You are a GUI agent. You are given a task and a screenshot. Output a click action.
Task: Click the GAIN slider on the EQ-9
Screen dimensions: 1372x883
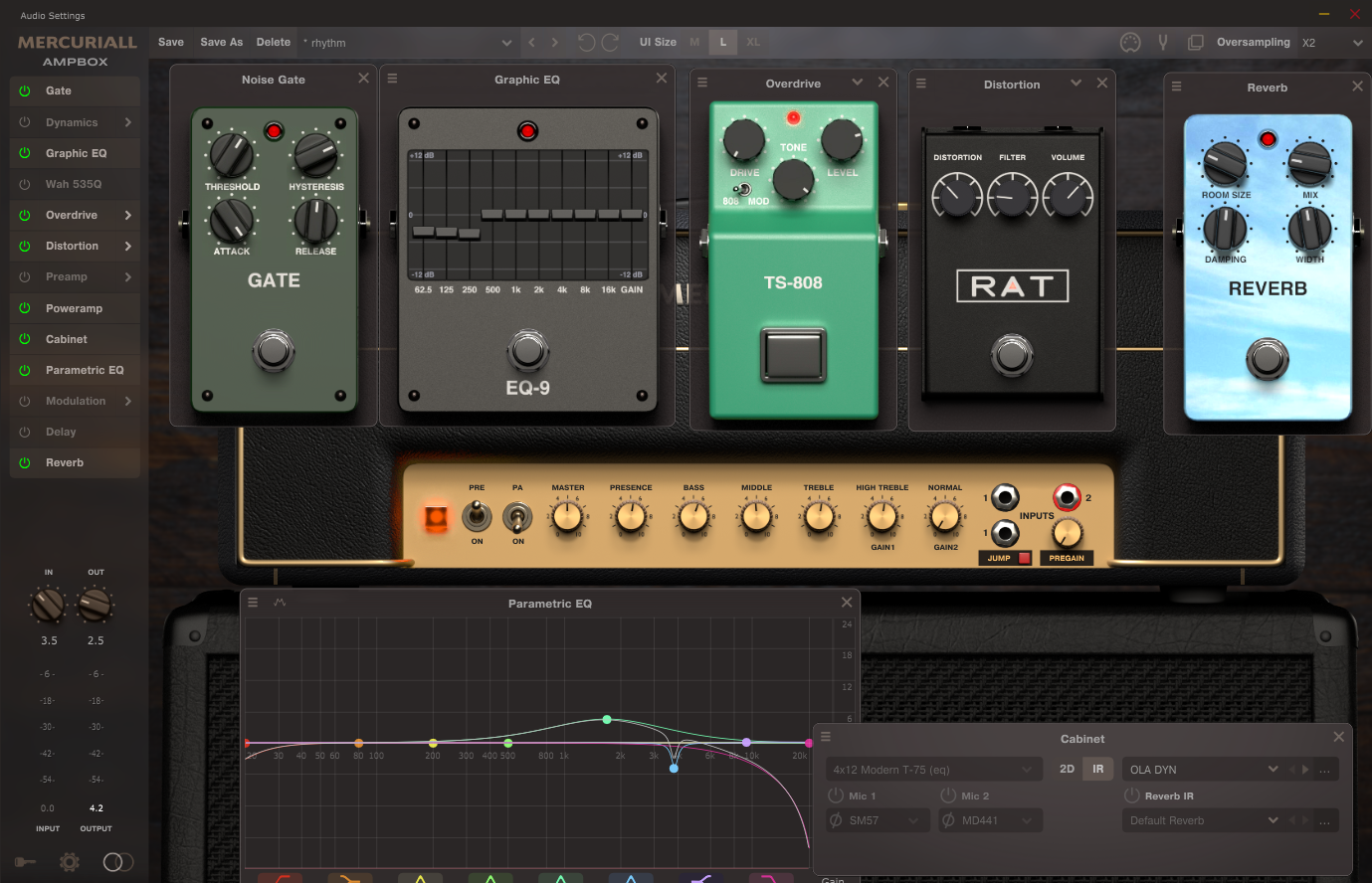tap(632, 214)
